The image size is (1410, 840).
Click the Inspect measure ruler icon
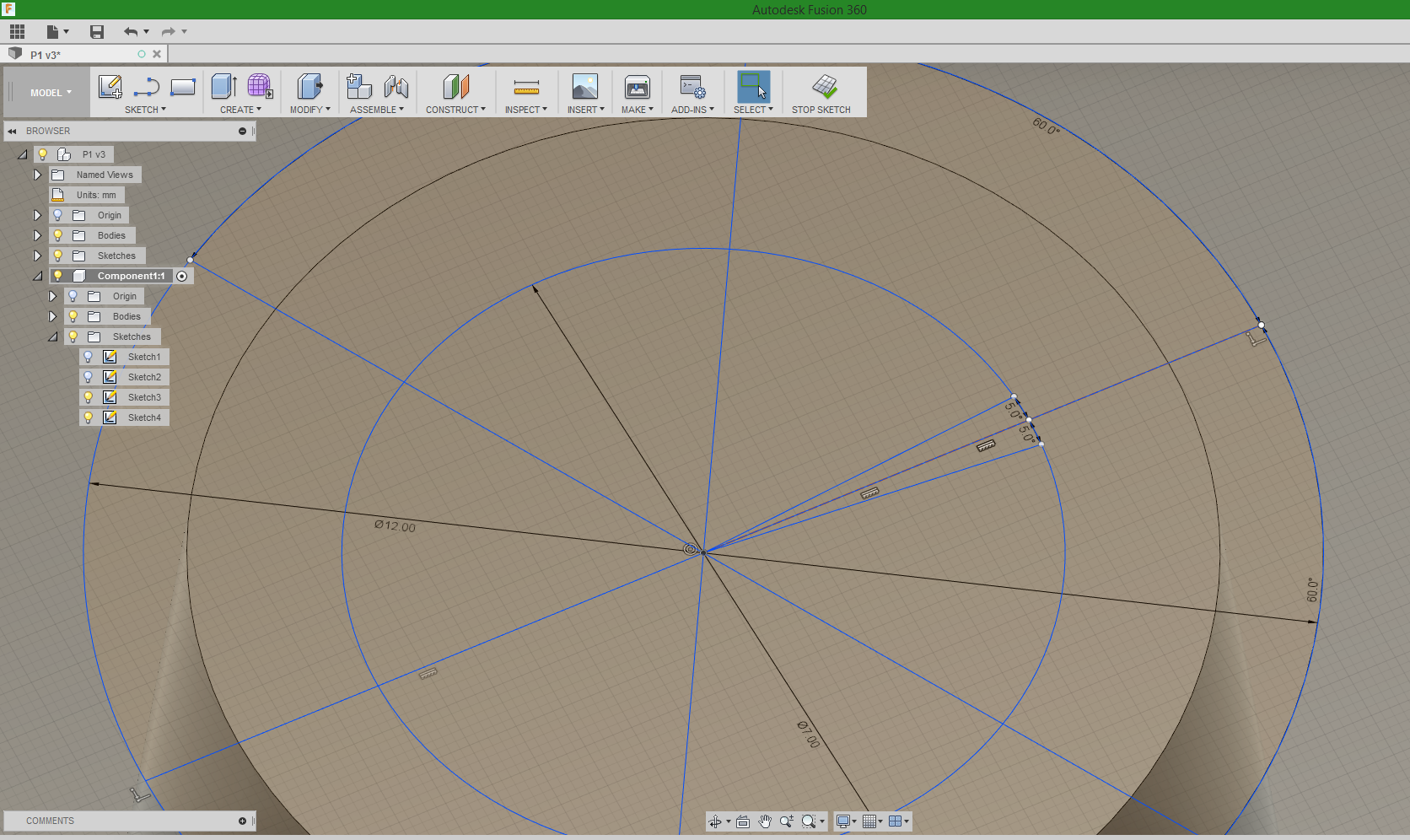[526, 87]
